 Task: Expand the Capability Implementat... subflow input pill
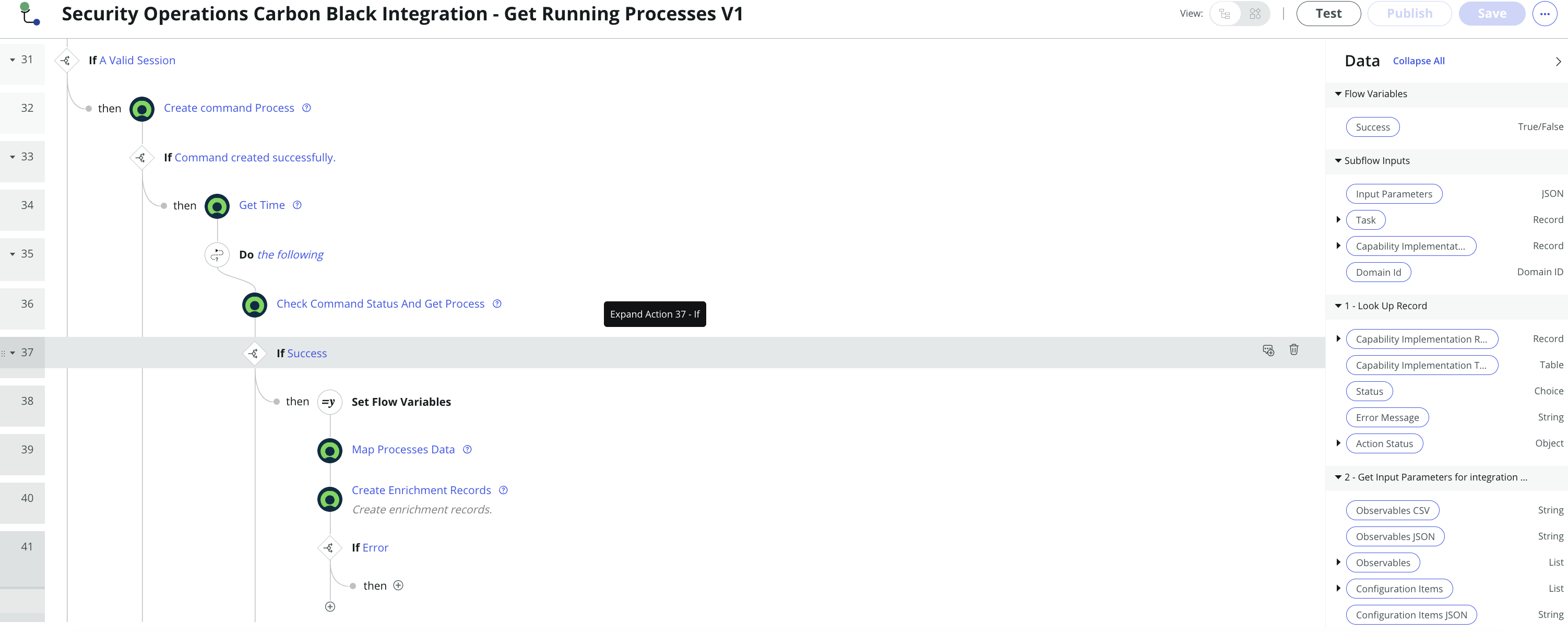pos(1338,245)
